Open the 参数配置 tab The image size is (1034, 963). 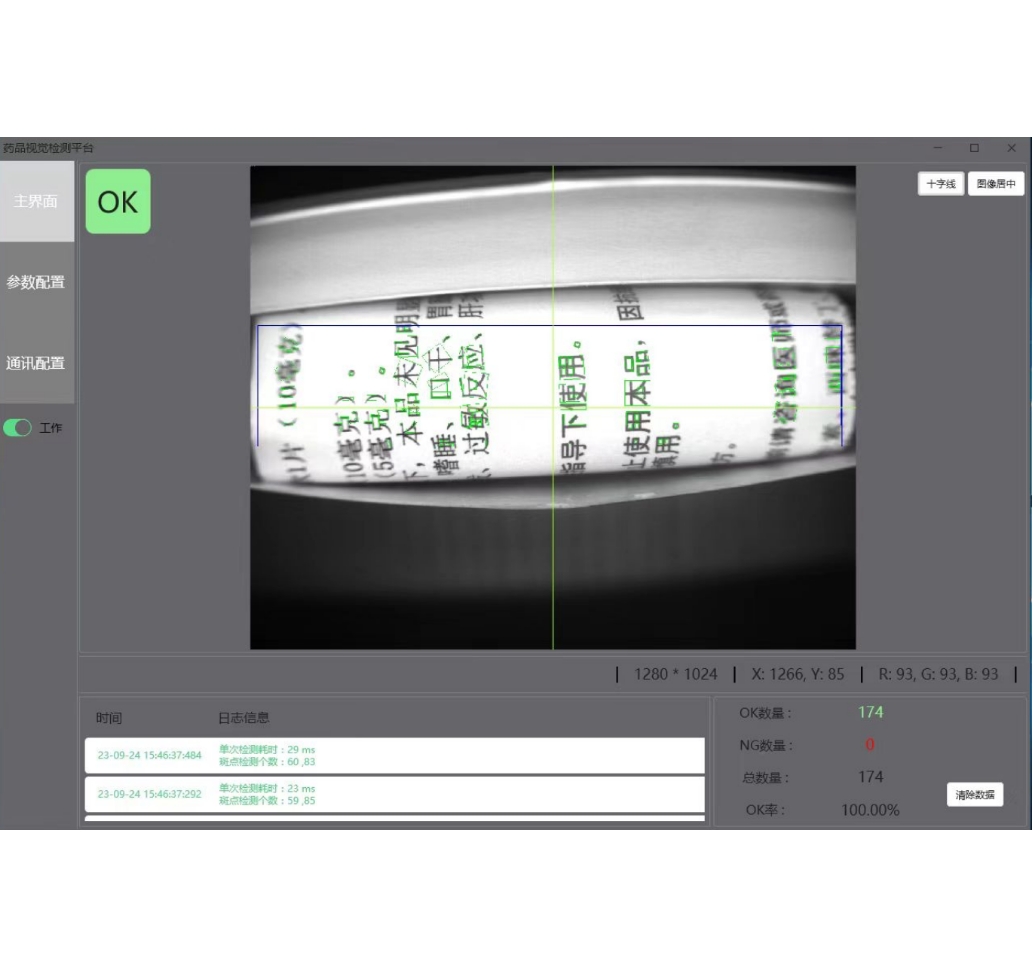tap(36, 282)
